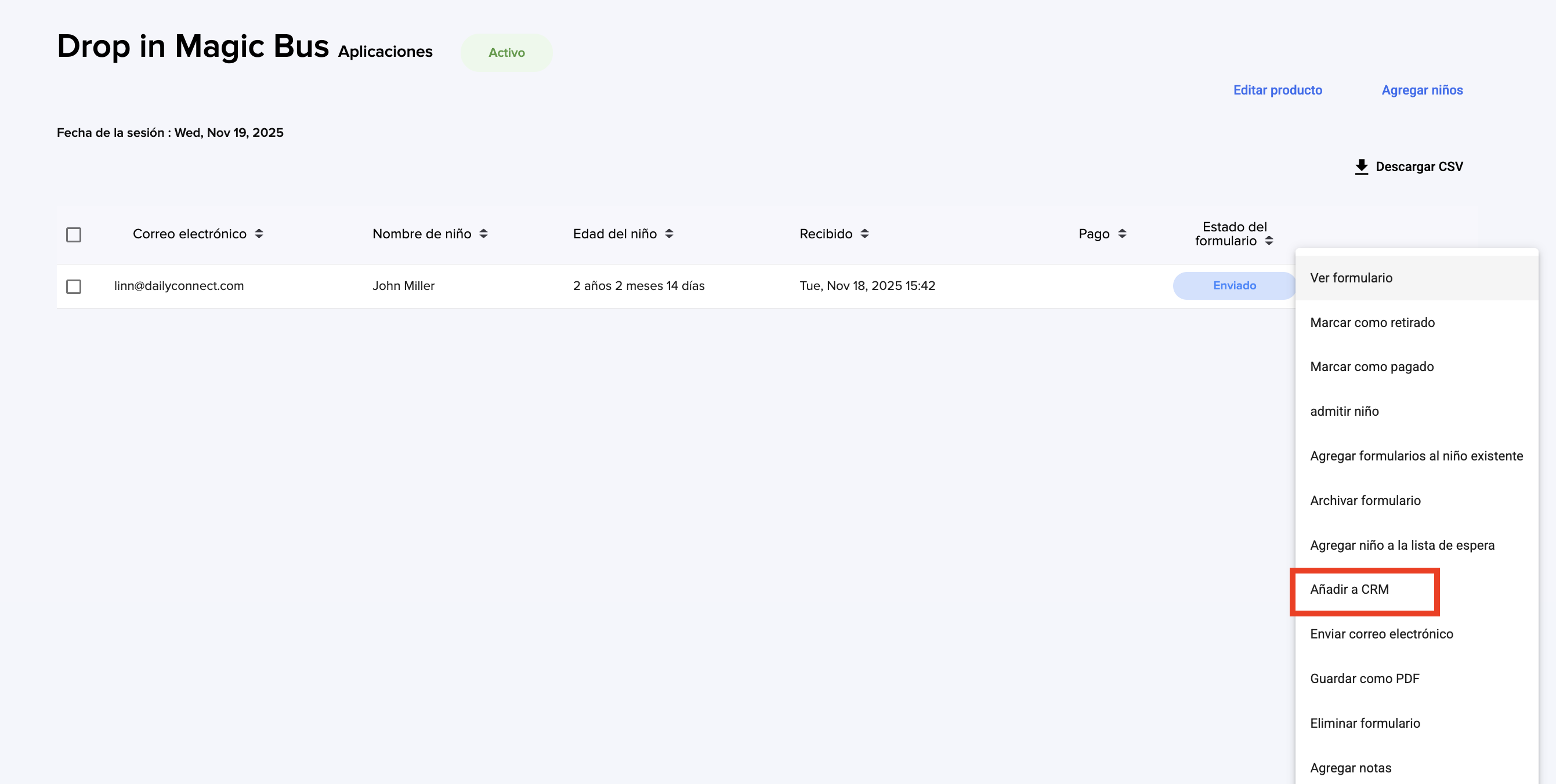
Task: Click the Agregar niños link
Action: [x=1421, y=90]
